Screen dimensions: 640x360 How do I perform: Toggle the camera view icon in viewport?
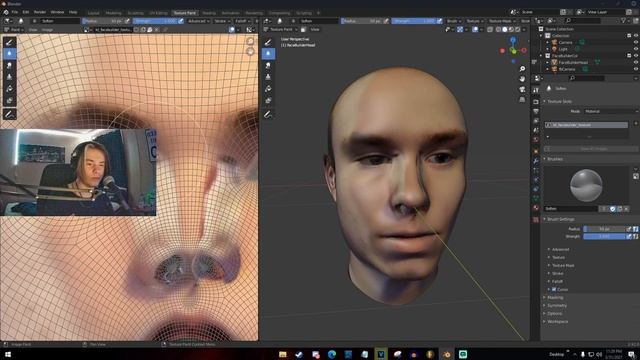tap(522, 89)
